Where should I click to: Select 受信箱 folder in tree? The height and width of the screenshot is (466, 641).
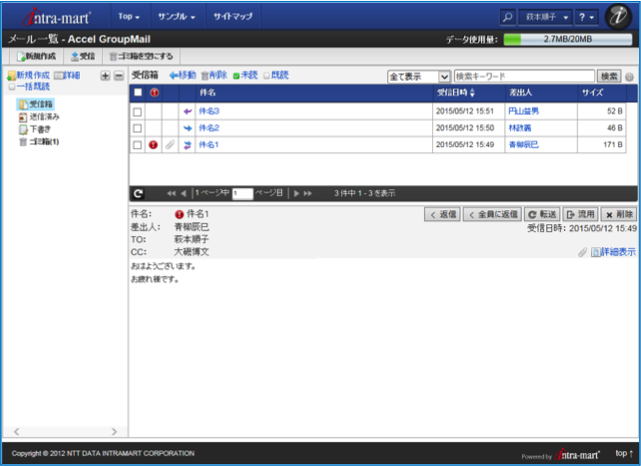click(36, 104)
